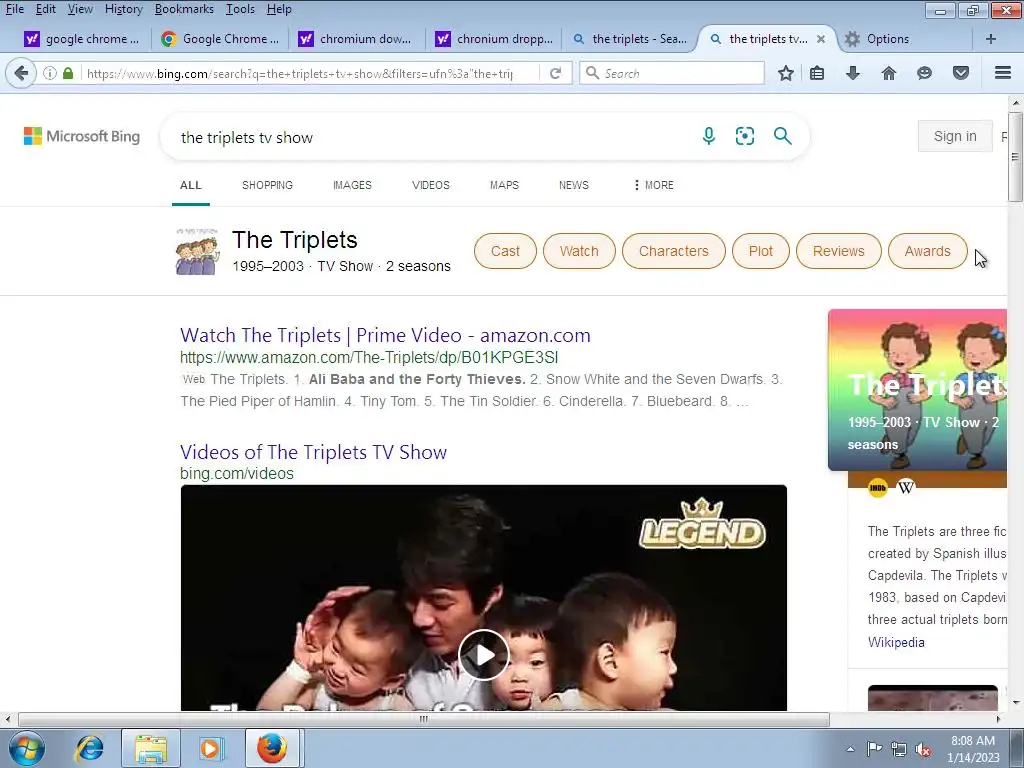Open 'Videos of The Triplets TV Show' link
This screenshot has width=1024, height=768.
pyautogui.click(x=313, y=452)
